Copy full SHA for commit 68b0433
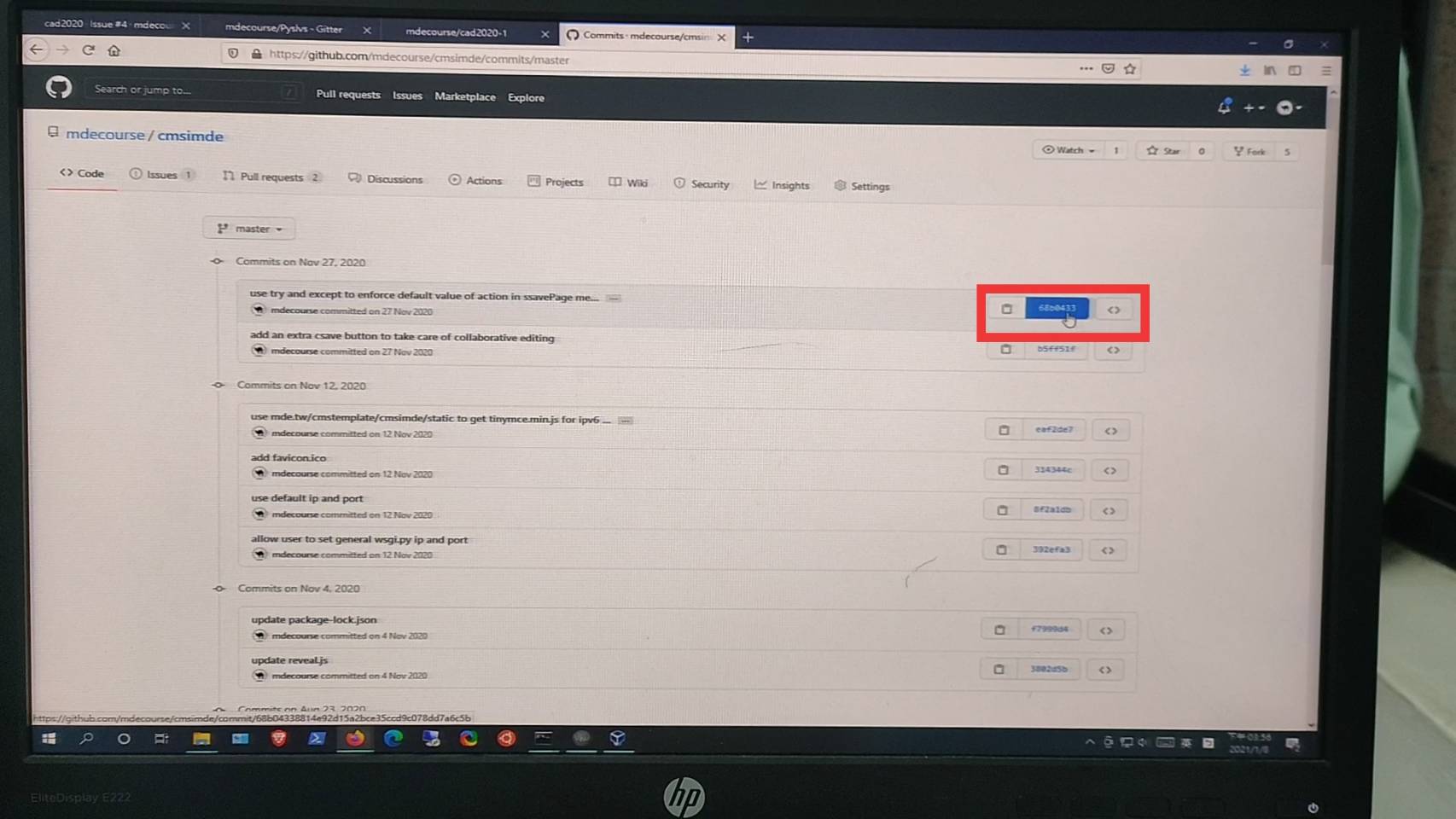The image size is (1456, 819). [x=1006, y=309]
